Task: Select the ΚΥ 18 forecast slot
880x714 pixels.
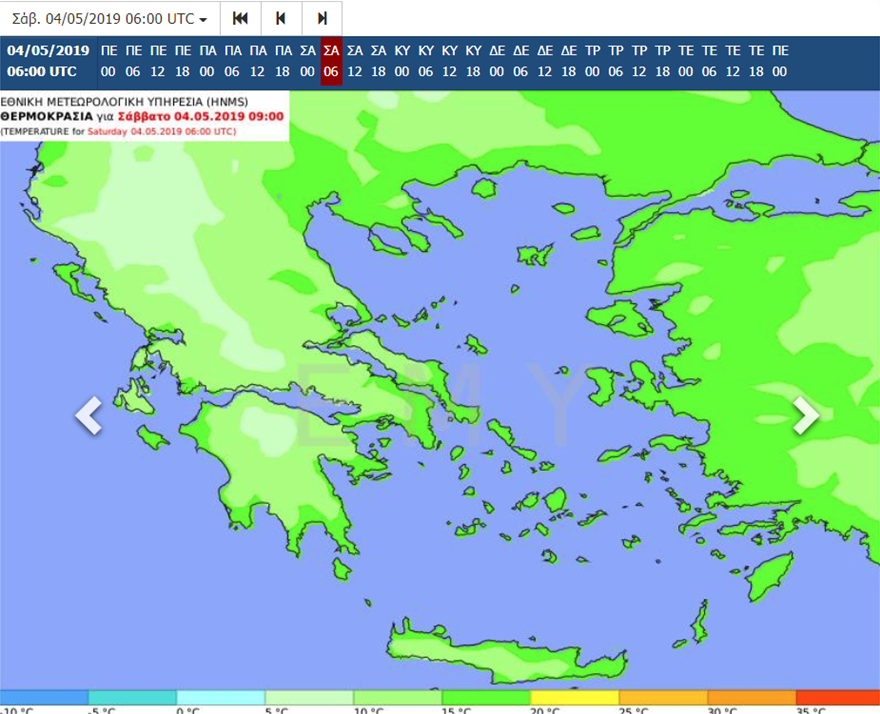Action: coord(473,61)
